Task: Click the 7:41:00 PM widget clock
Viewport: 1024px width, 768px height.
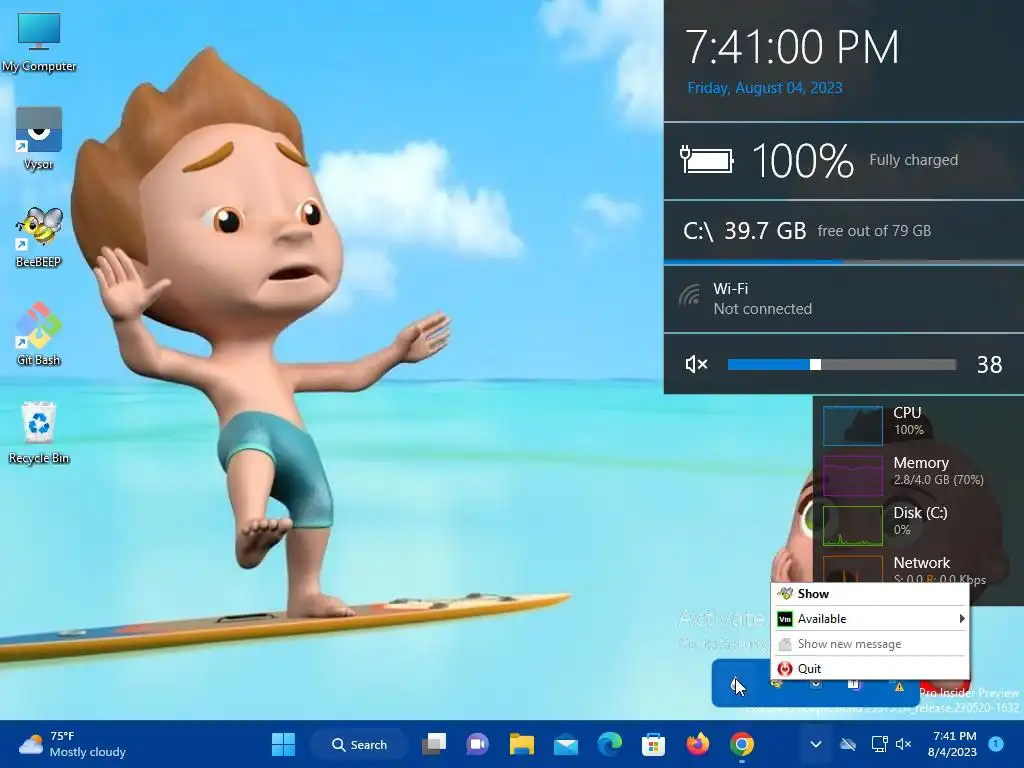Action: click(x=792, y=47)
